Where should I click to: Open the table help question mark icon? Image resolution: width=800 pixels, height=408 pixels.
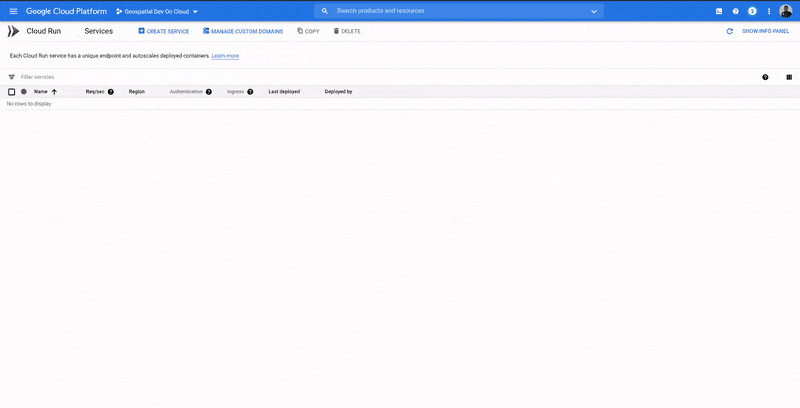point(765,77)
